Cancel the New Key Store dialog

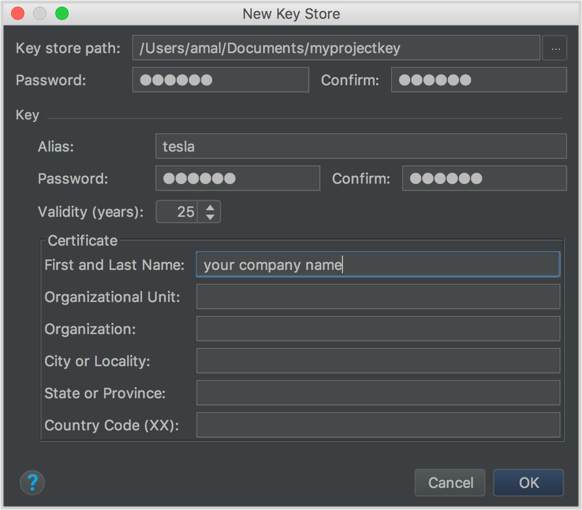pyautogui.click(x=450, y=483)
